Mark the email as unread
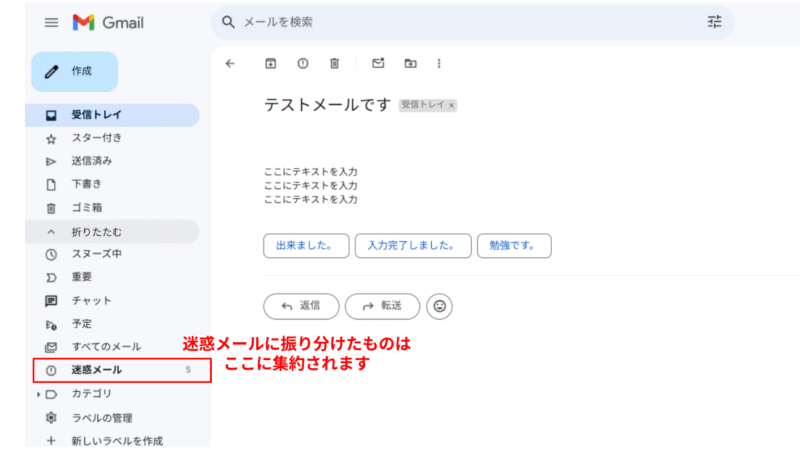Image resolution: width=800 pixels, height=450 pixels. pyautogui.click(x=378, y=63)
